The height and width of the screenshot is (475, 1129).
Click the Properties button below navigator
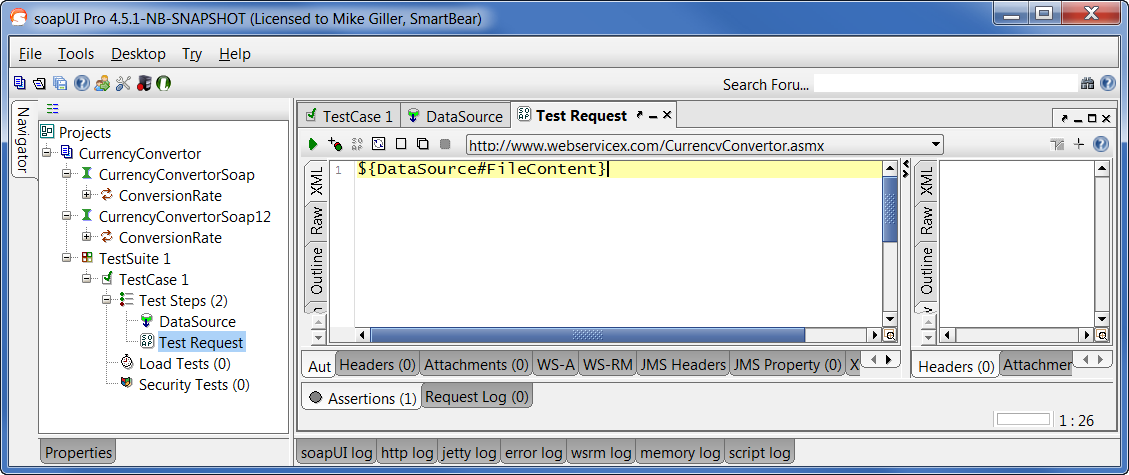click(x=78, y=453)
